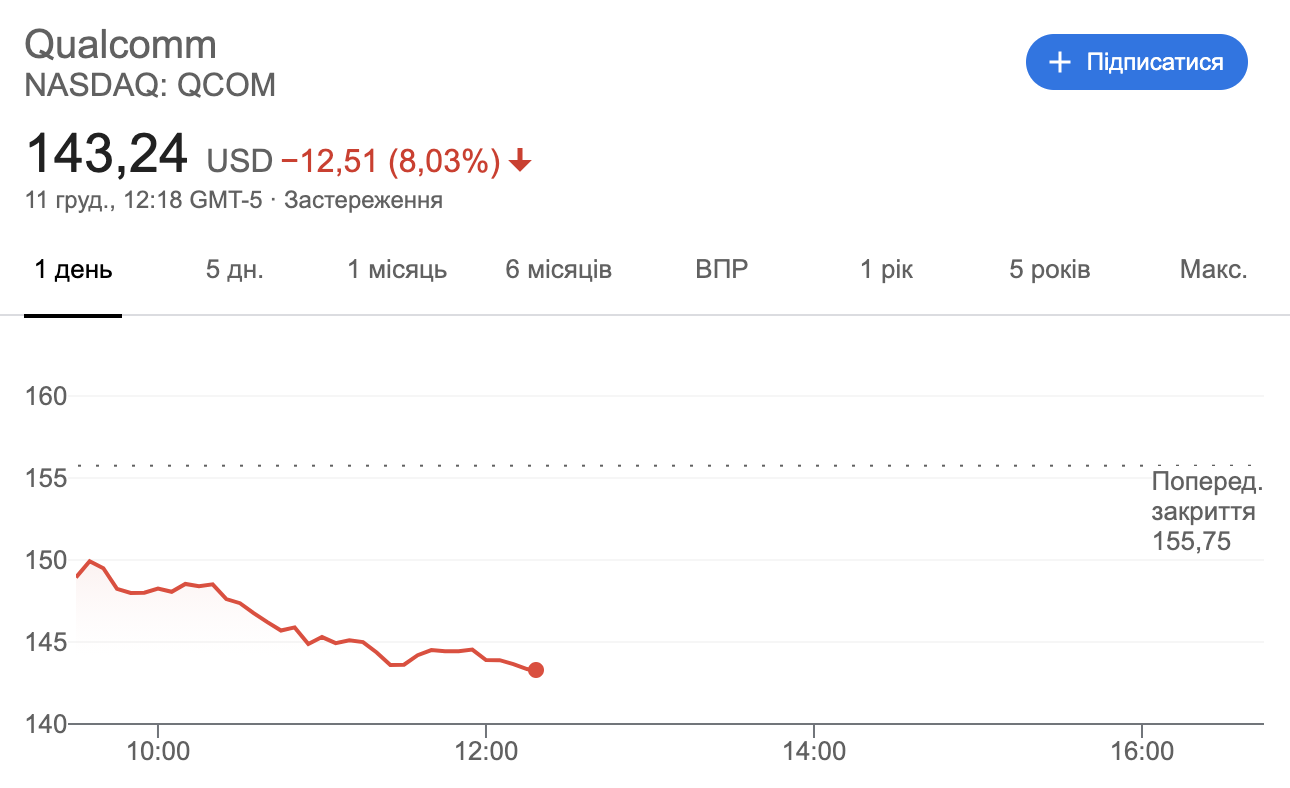1290x788 pixels.
Task: Switch to the 1 місяць range
Action: pyautogui.click(x=397, y=270)
